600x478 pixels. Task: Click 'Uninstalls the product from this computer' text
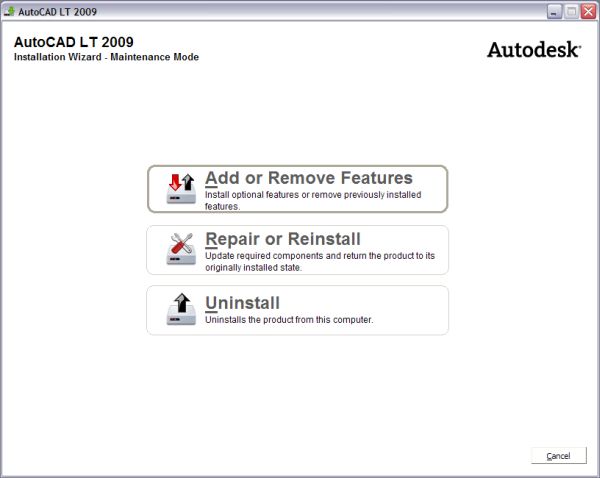[289, 320]
